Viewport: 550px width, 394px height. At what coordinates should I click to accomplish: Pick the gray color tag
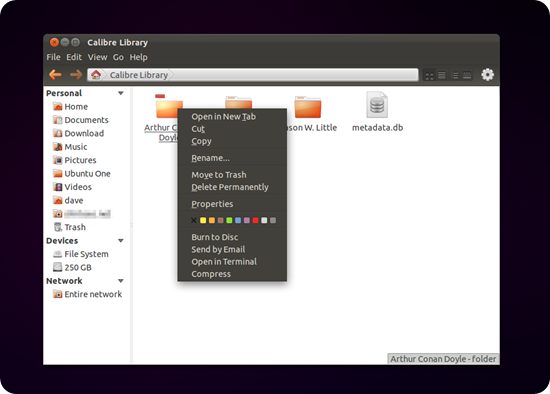(273, 220)
